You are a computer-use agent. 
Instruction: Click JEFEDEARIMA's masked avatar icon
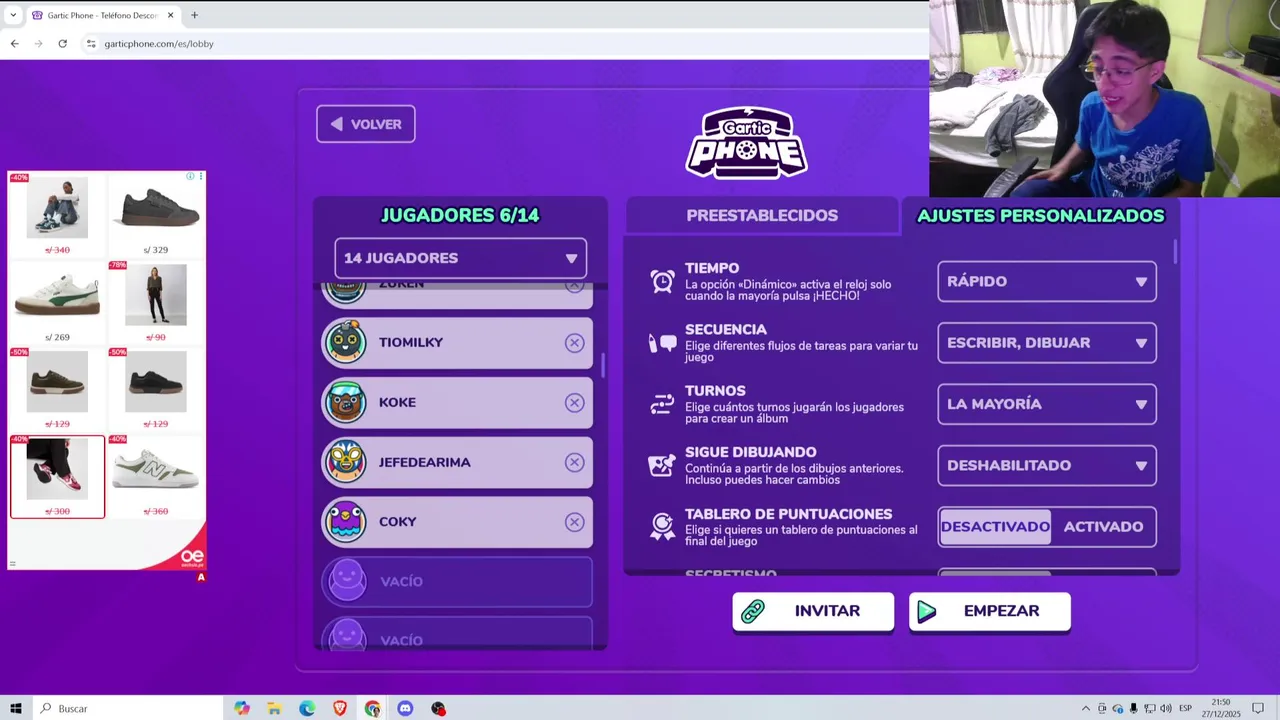coord(345,462)
